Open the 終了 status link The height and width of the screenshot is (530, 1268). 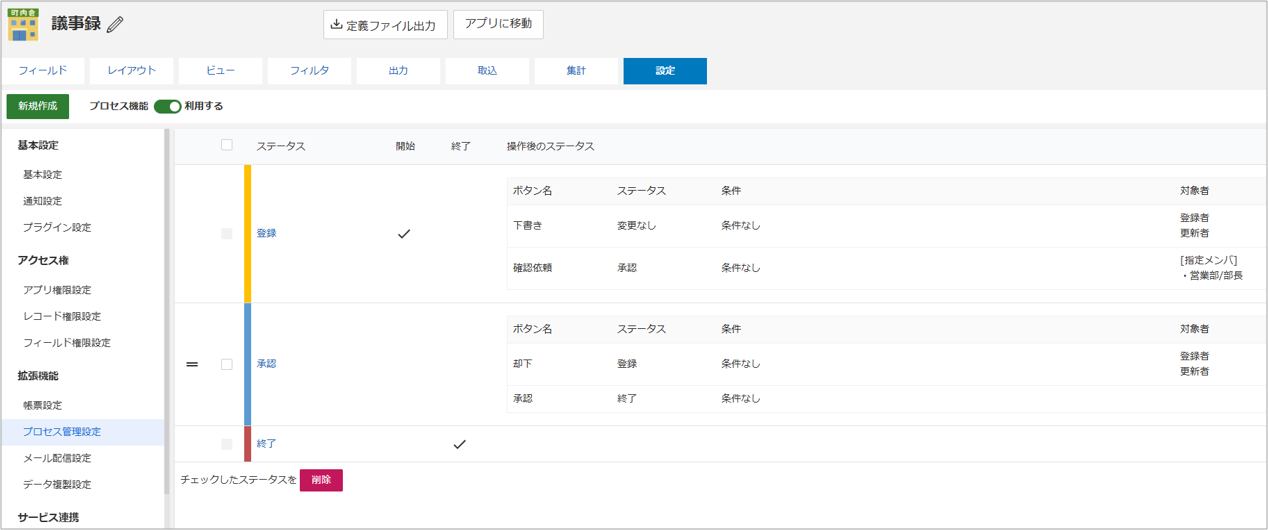266,443
